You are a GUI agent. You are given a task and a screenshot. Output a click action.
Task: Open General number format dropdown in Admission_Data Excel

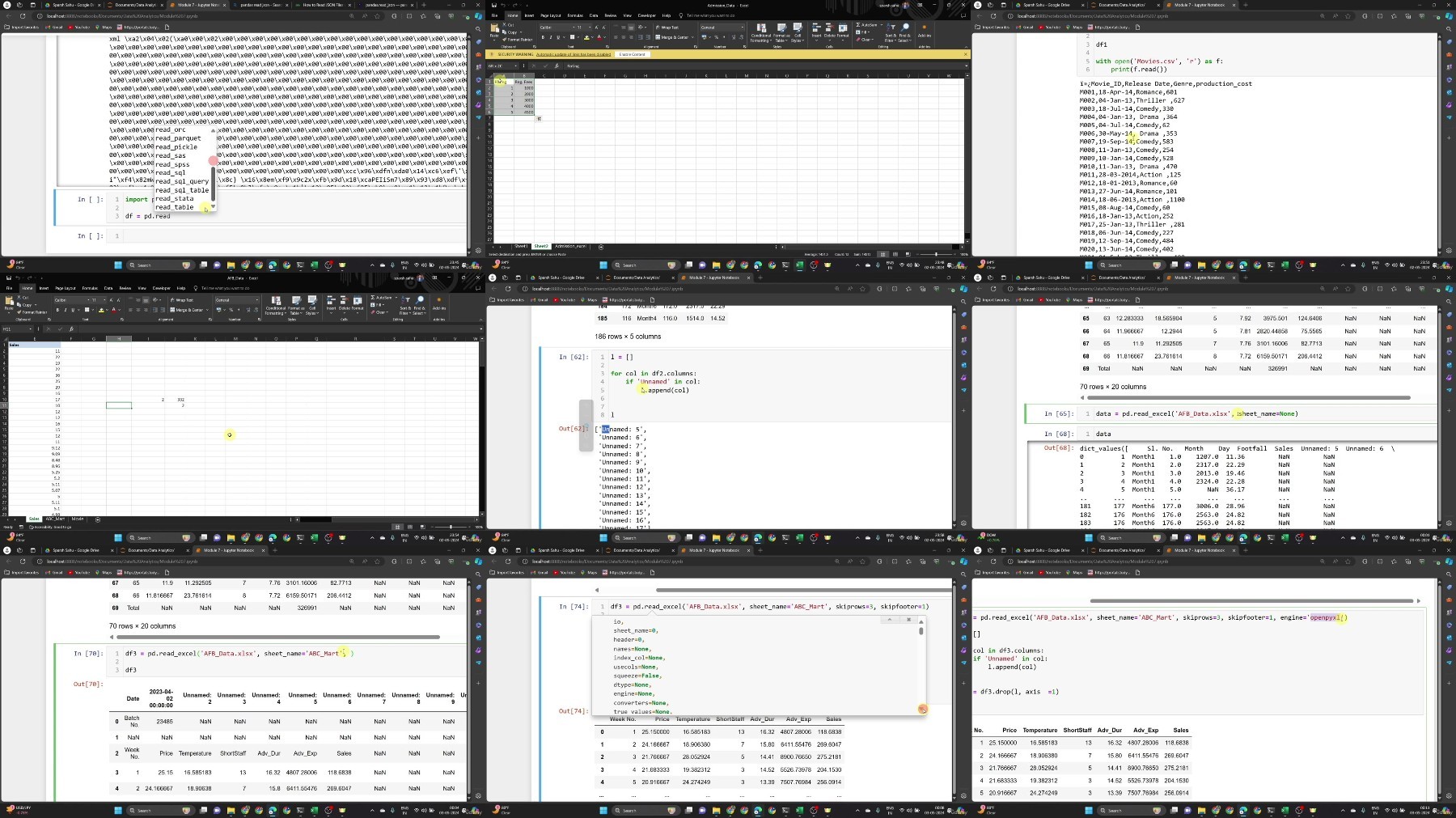742,28
